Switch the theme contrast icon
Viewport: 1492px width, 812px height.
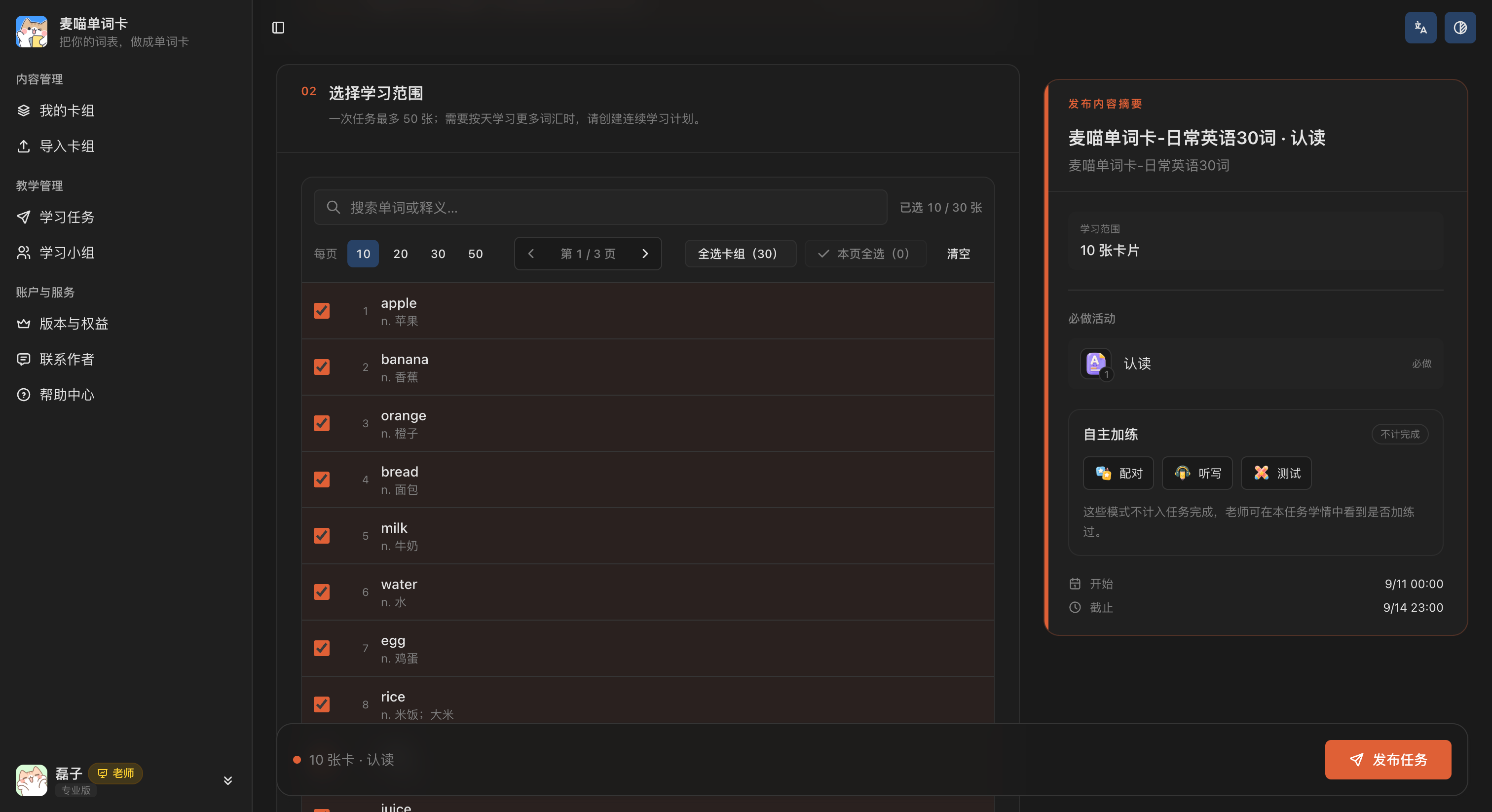[1459, 28]
